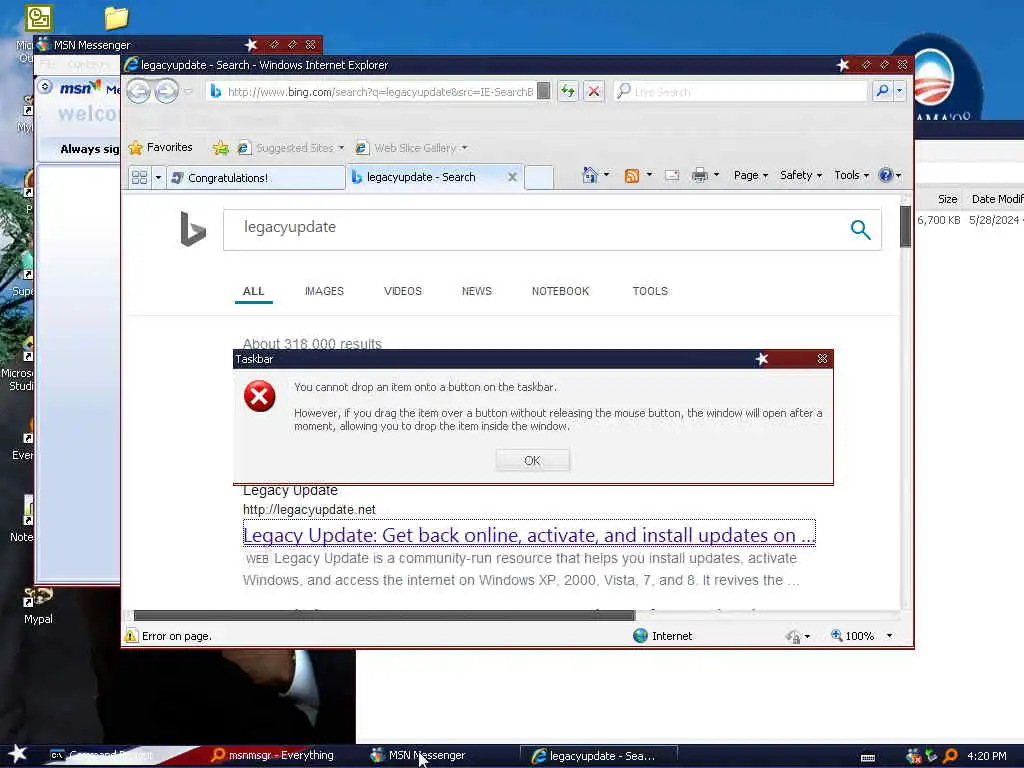Click OK in the Taskbar error dialog

532,460
